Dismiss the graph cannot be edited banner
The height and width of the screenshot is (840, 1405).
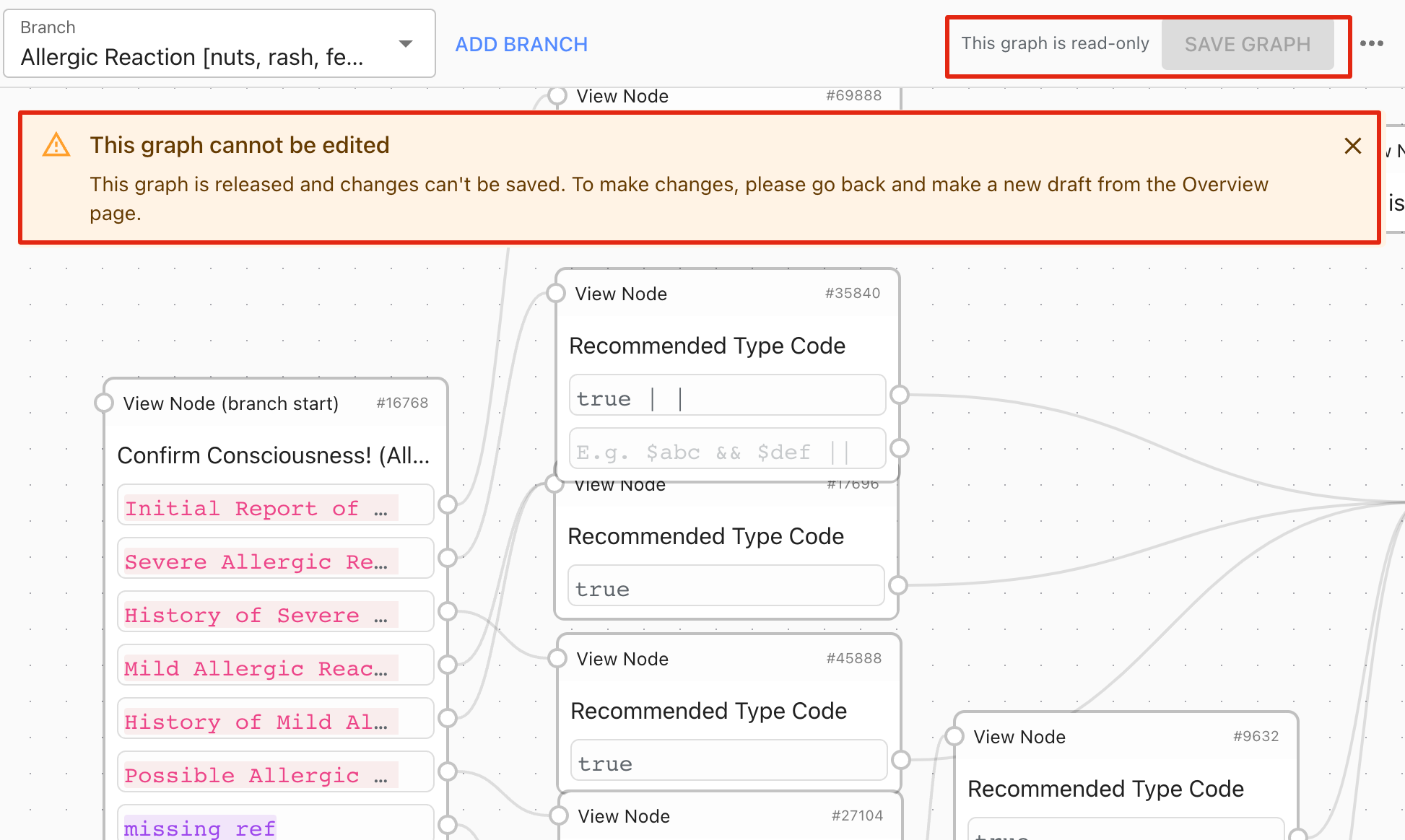click(1352, 146)
